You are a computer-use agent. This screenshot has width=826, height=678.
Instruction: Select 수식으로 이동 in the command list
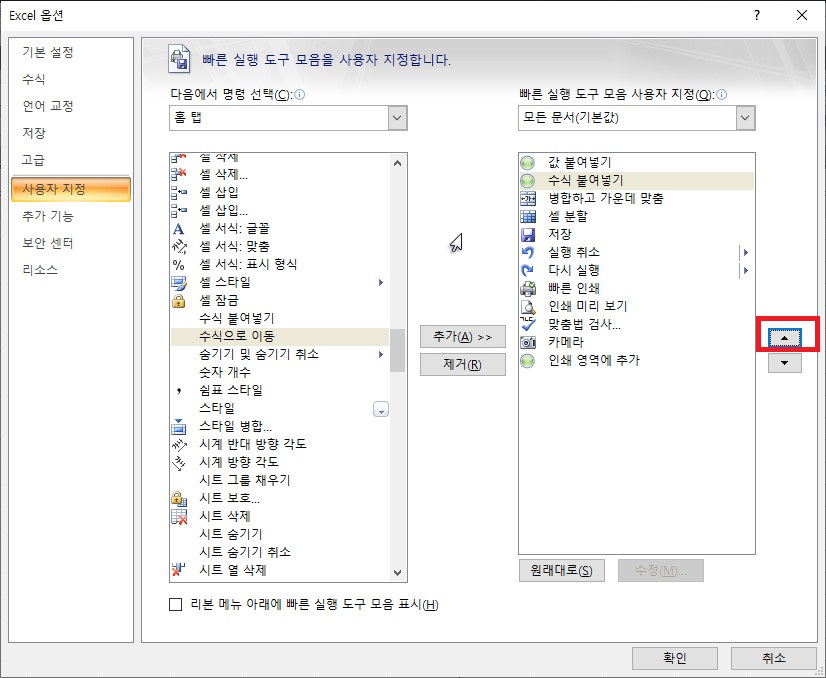(280, 337)
